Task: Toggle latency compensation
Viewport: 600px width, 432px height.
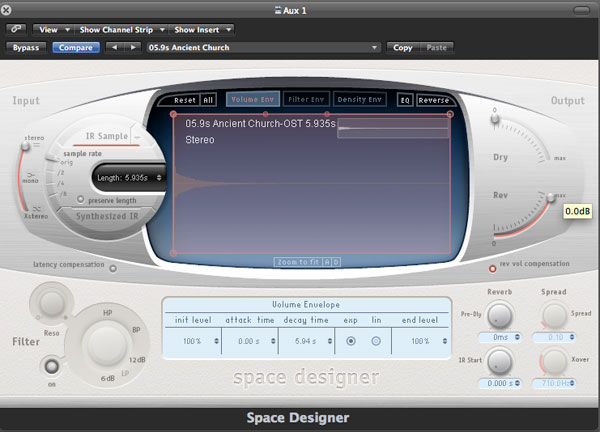Action: pos(113,269)
